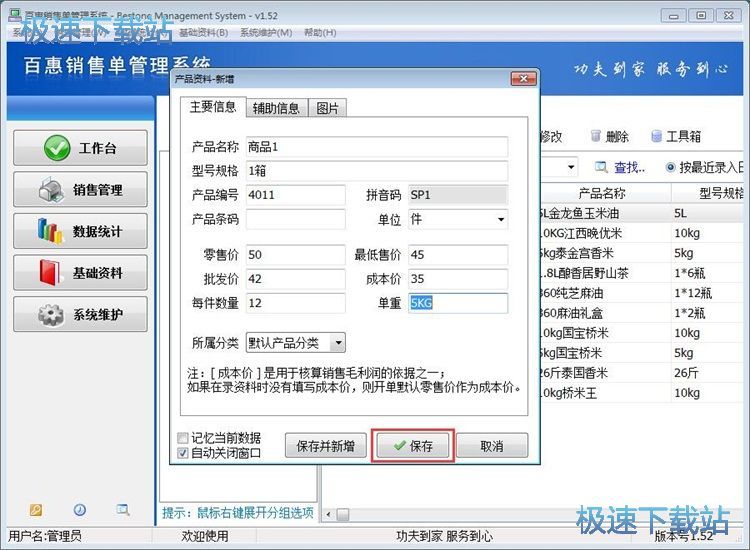Screen dimensions: 750x550
Task: Click the 查找 search icon
Action: [x=601, y=167]
